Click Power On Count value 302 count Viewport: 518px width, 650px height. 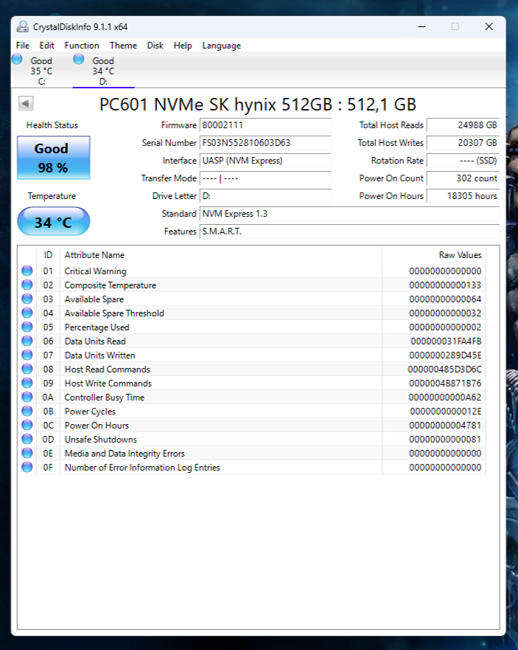463,178
